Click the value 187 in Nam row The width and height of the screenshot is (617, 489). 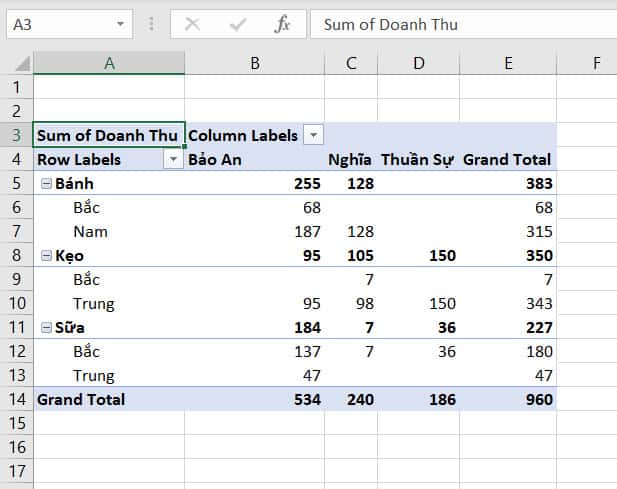coord(307,231)
